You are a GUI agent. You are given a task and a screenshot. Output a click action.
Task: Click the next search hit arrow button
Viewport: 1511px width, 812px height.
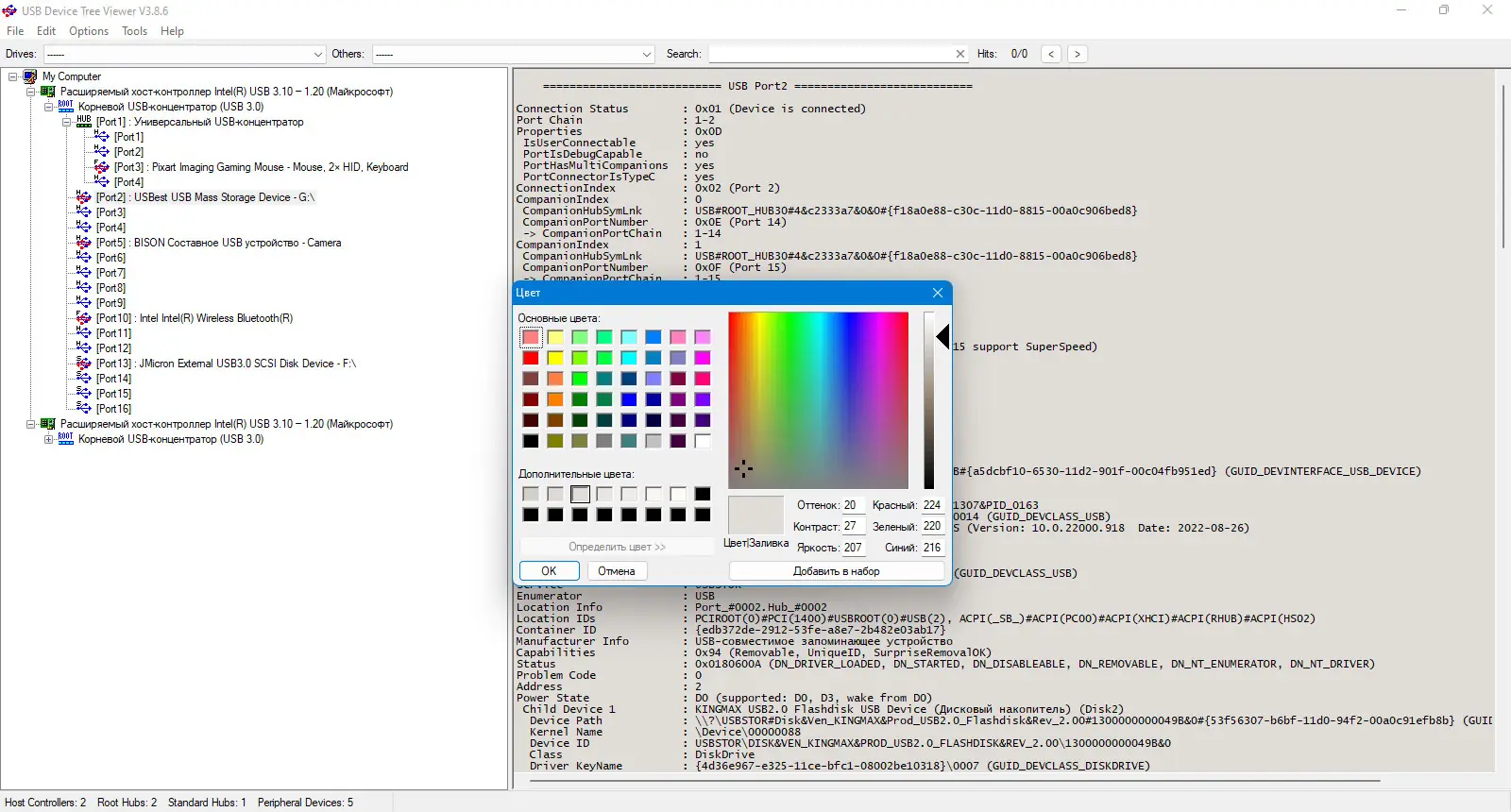[1077, 54]
